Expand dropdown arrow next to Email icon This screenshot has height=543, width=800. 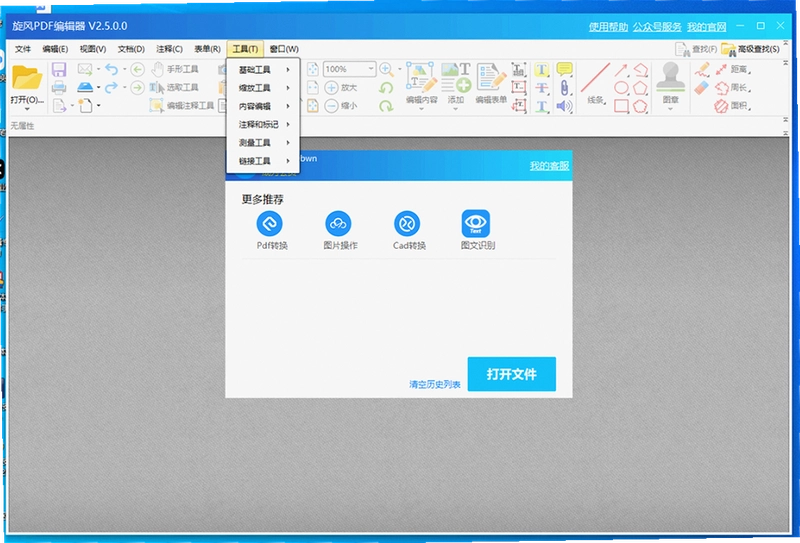(98, 69)
